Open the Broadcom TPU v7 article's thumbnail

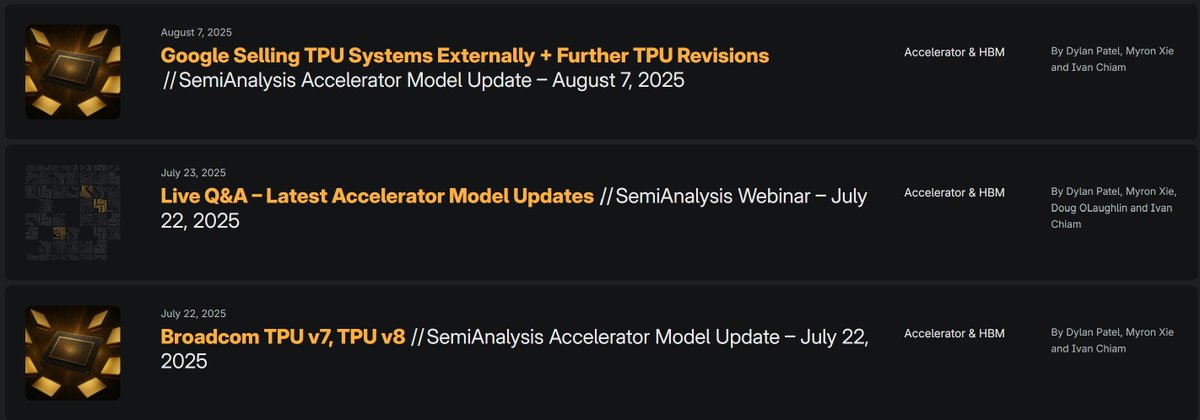point(73,353)
